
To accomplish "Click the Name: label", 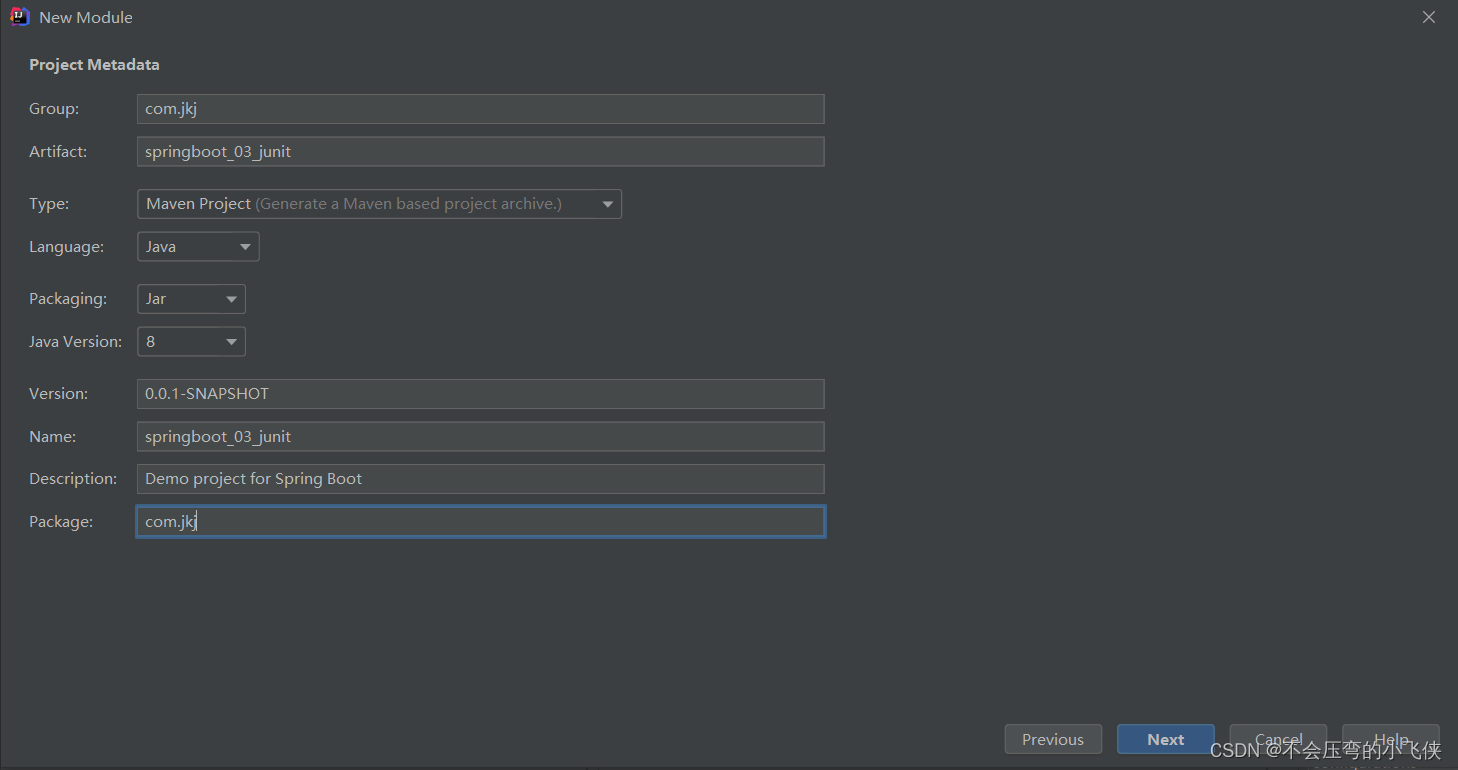I will pos(52,437).
